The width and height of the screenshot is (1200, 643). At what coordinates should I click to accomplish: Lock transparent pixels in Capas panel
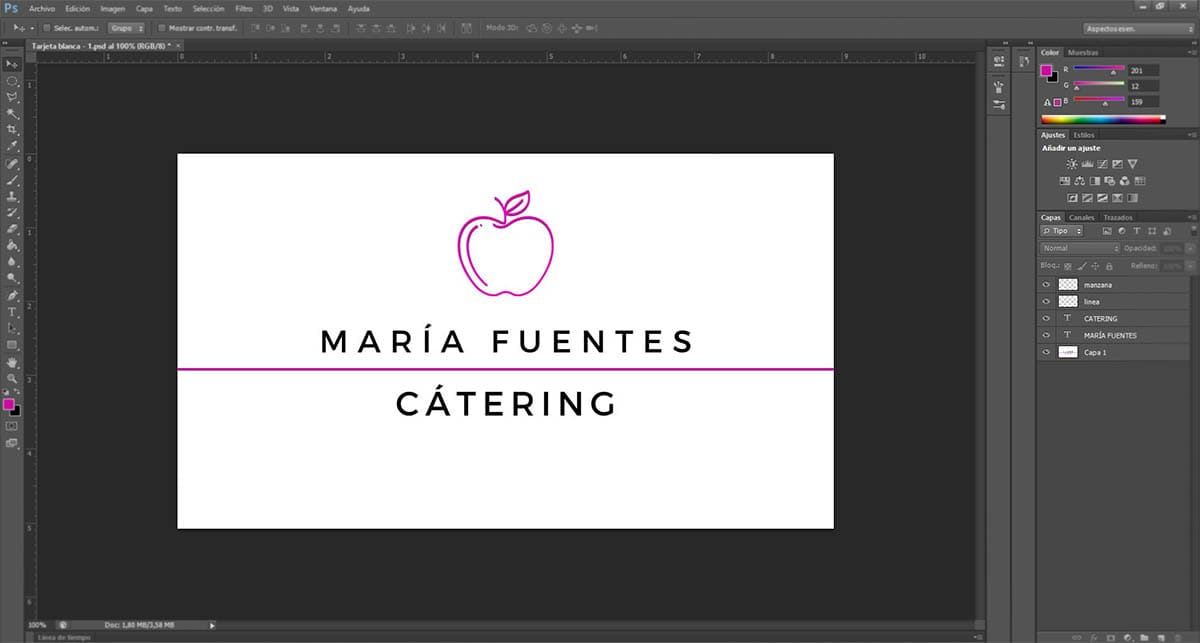click(1068, 266)
